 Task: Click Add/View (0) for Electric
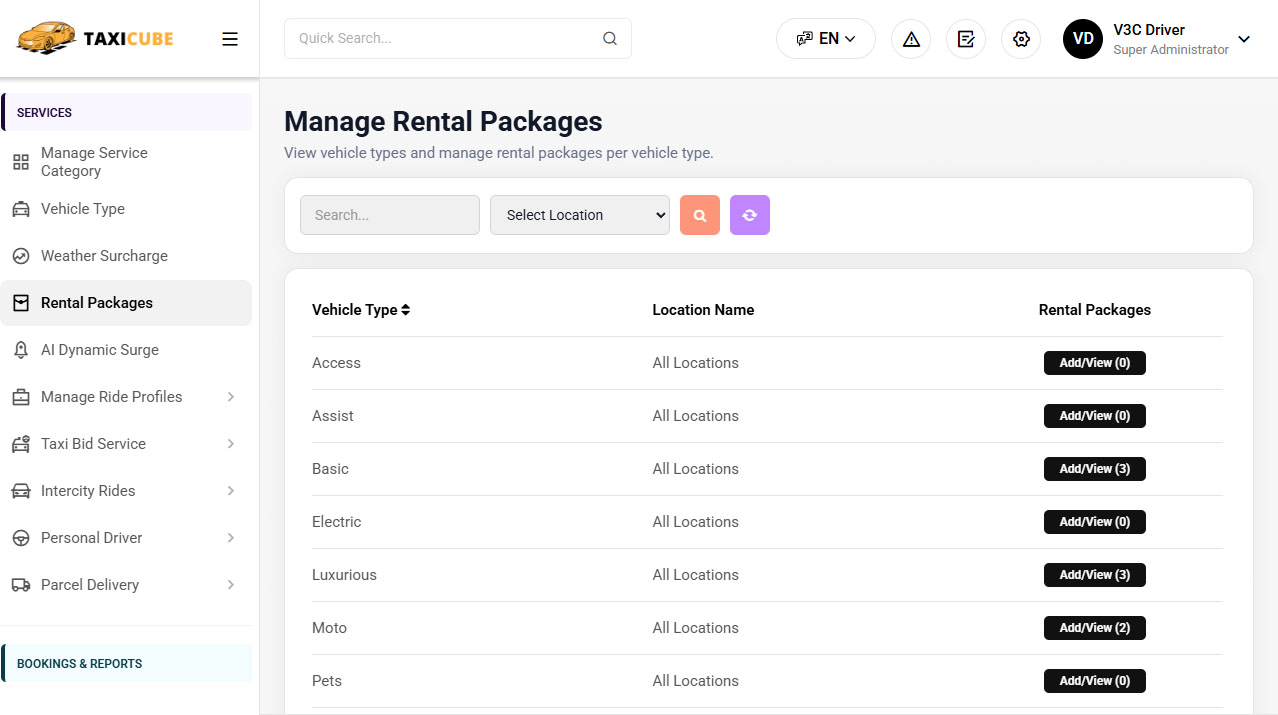point(1095,522)
